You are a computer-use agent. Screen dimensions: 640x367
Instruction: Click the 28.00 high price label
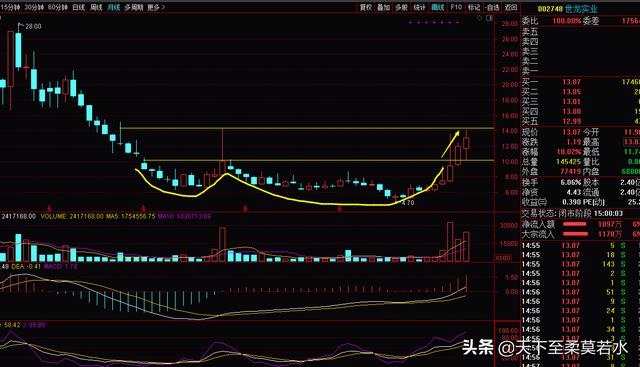(33, 26)
